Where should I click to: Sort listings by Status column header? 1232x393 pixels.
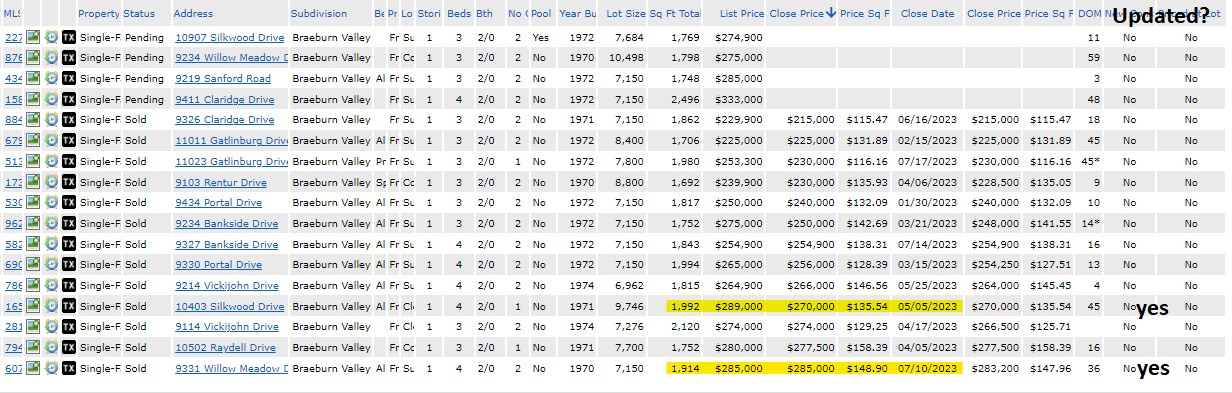coord(139,14)
